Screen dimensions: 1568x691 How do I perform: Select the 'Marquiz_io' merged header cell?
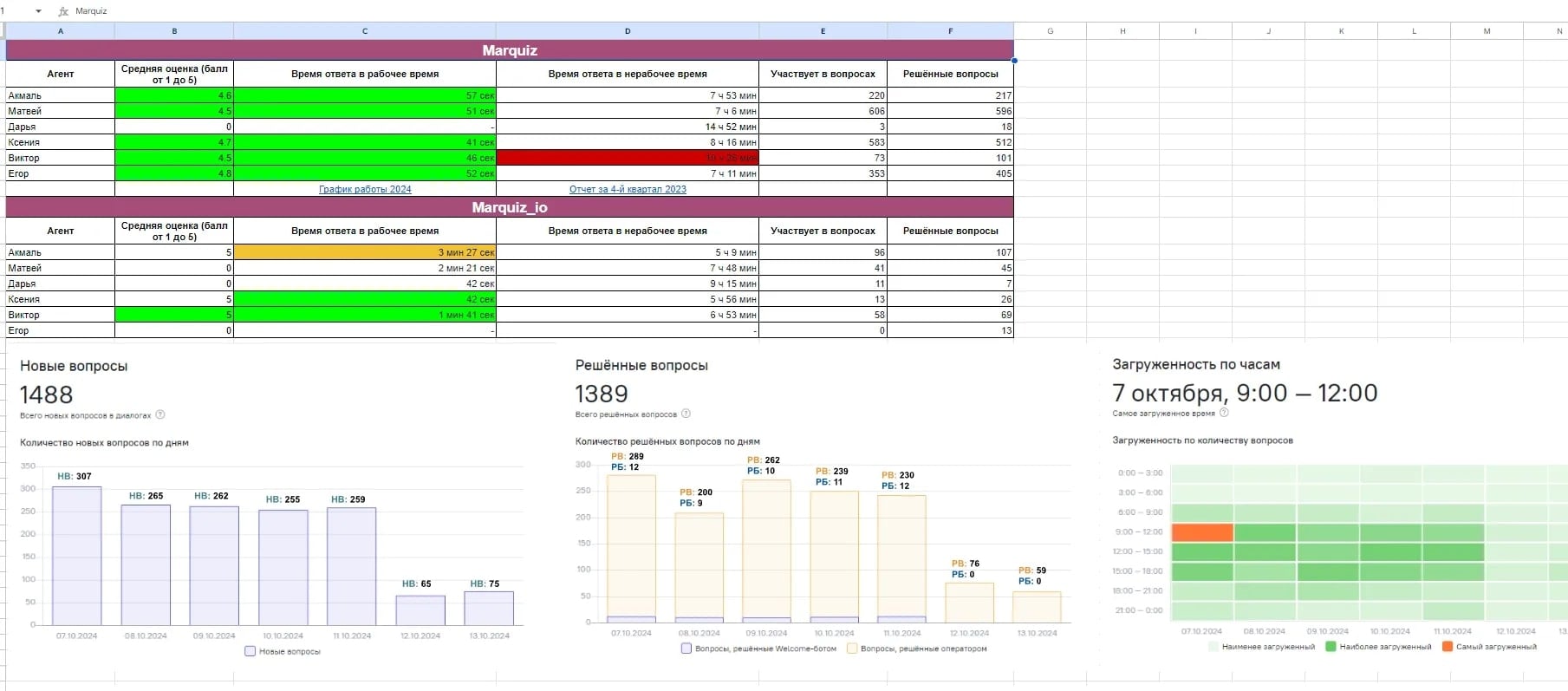509,207
